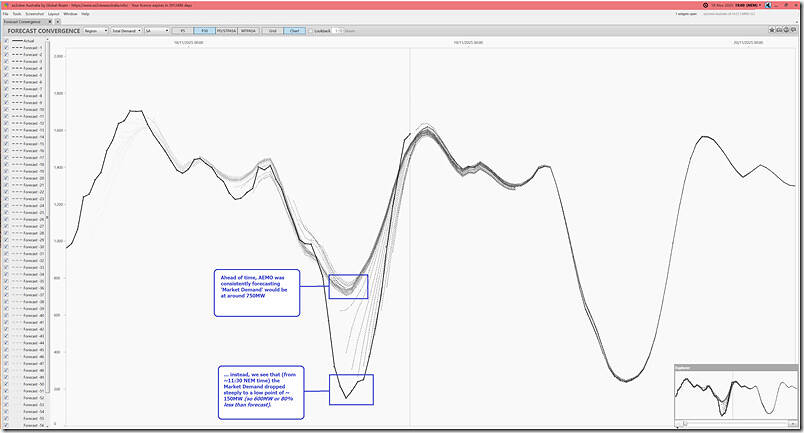The image size is (804, 433).
Task: Toggle the Forecast -2 series checkbox
Action: point(6,54)
